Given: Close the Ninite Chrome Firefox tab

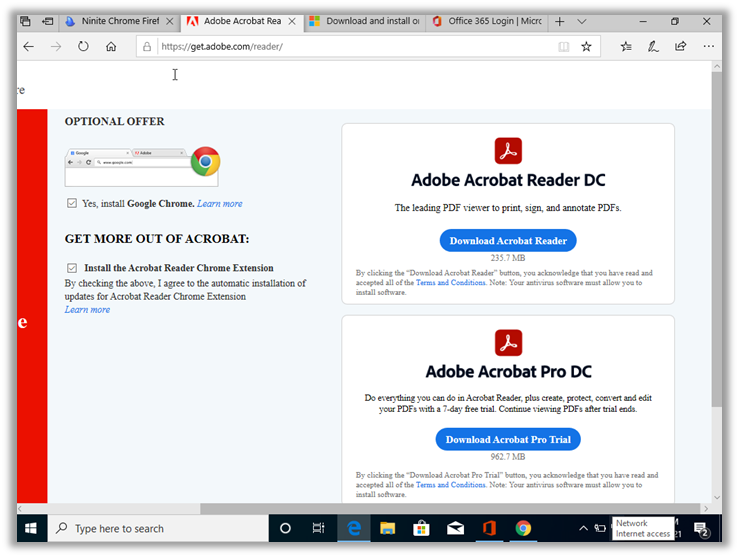Looking at the screenshot, I should coord(170,21).
